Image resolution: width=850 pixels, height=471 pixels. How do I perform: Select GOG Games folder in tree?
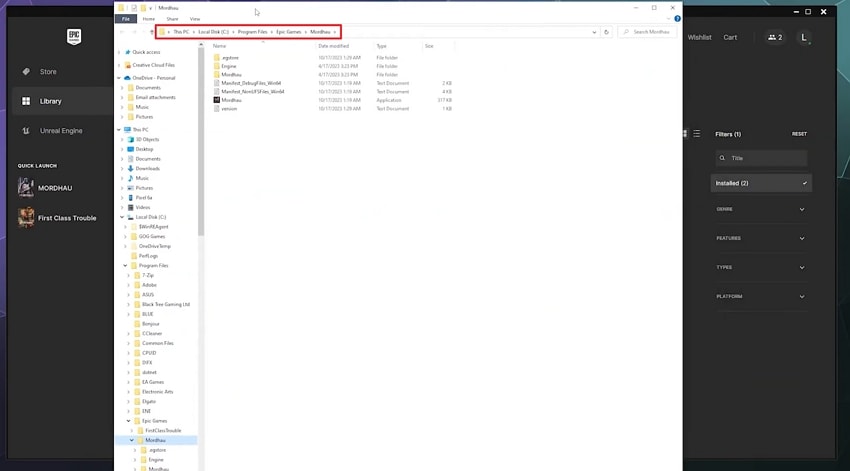click(x=151, y=237)
